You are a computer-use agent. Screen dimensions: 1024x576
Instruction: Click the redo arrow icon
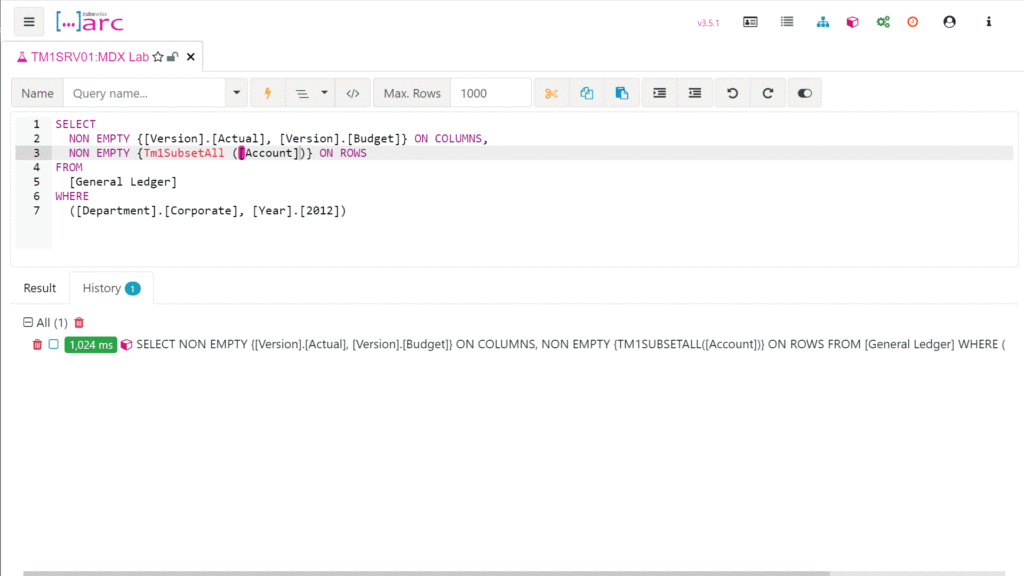coord(768,93)
